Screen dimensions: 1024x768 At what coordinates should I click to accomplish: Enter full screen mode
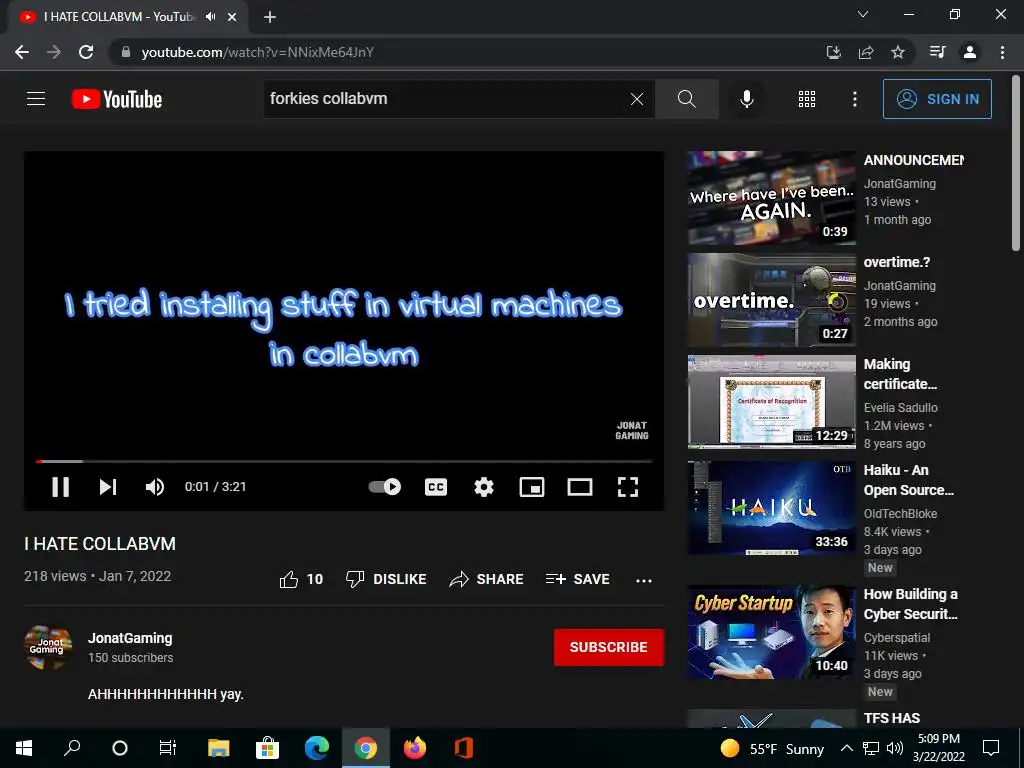628,487
